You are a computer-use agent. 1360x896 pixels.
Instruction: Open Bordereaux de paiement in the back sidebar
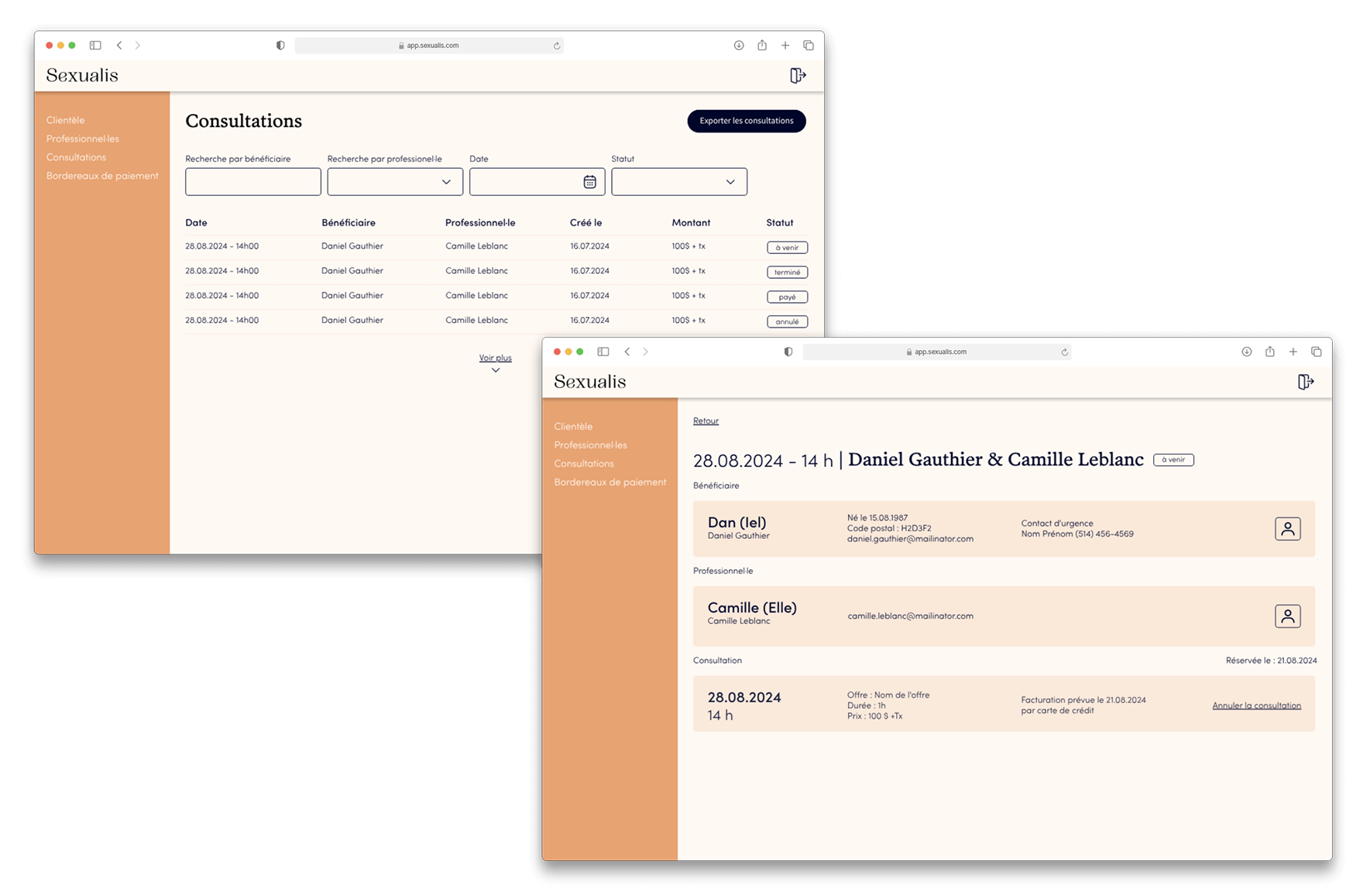(102, 176)
